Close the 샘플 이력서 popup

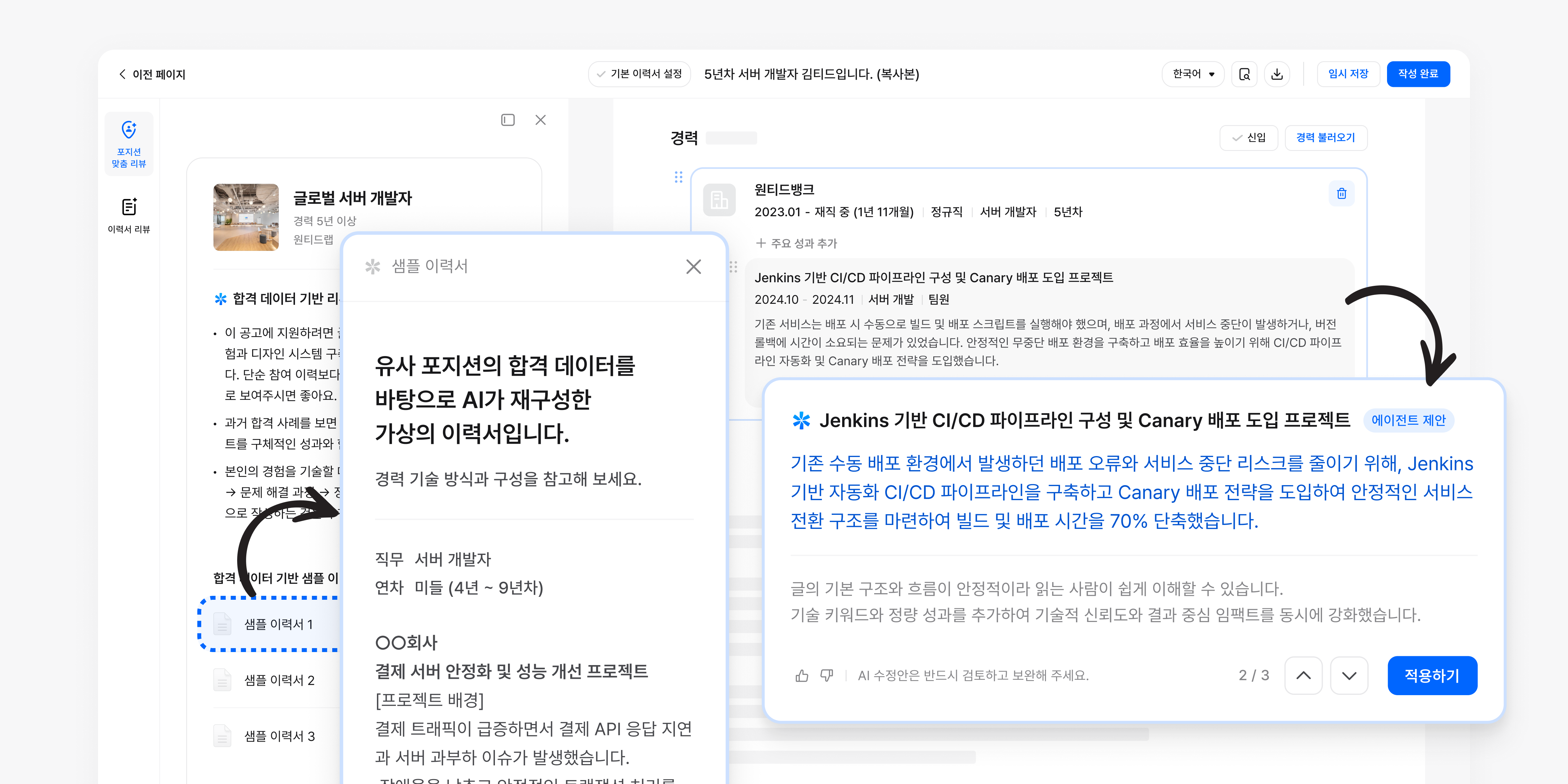[x=693, y=267]
